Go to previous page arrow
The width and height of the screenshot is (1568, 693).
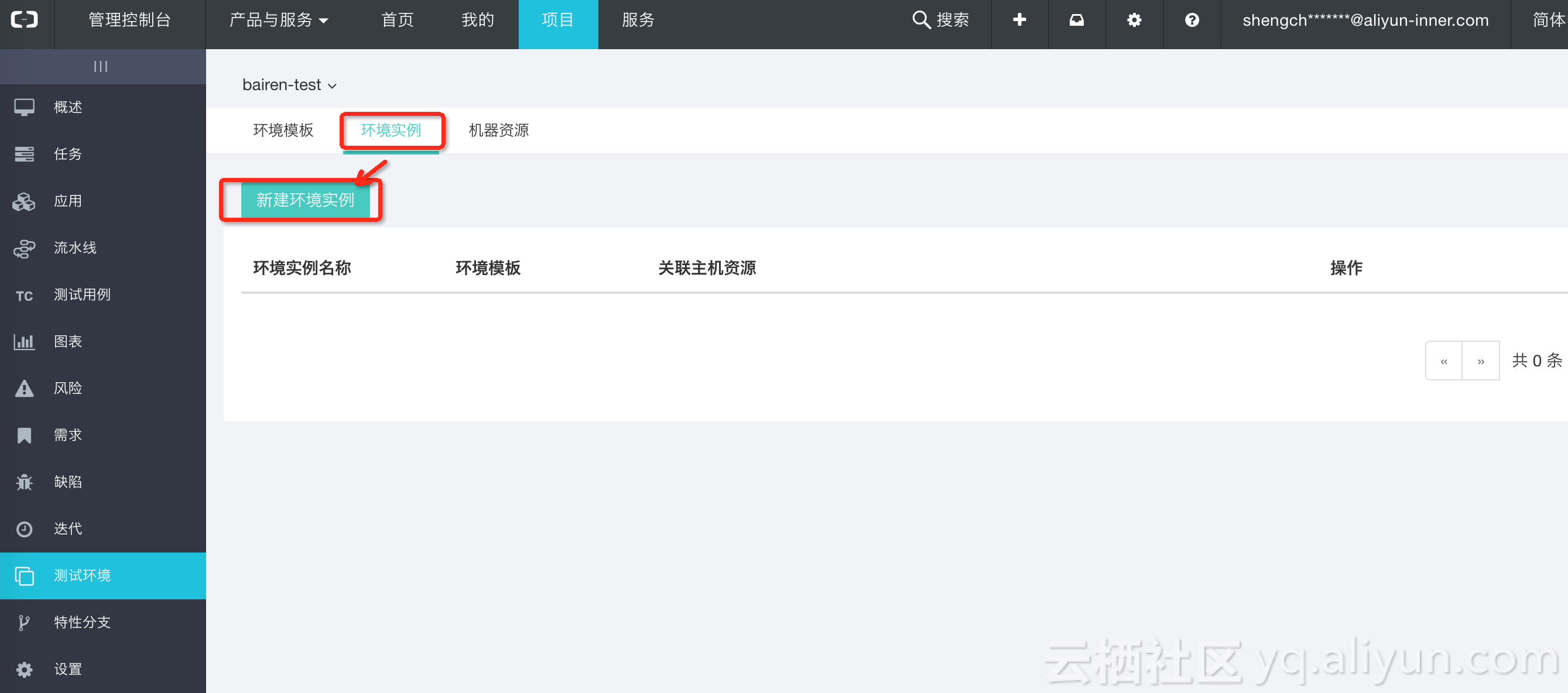tap(1444, 361)
